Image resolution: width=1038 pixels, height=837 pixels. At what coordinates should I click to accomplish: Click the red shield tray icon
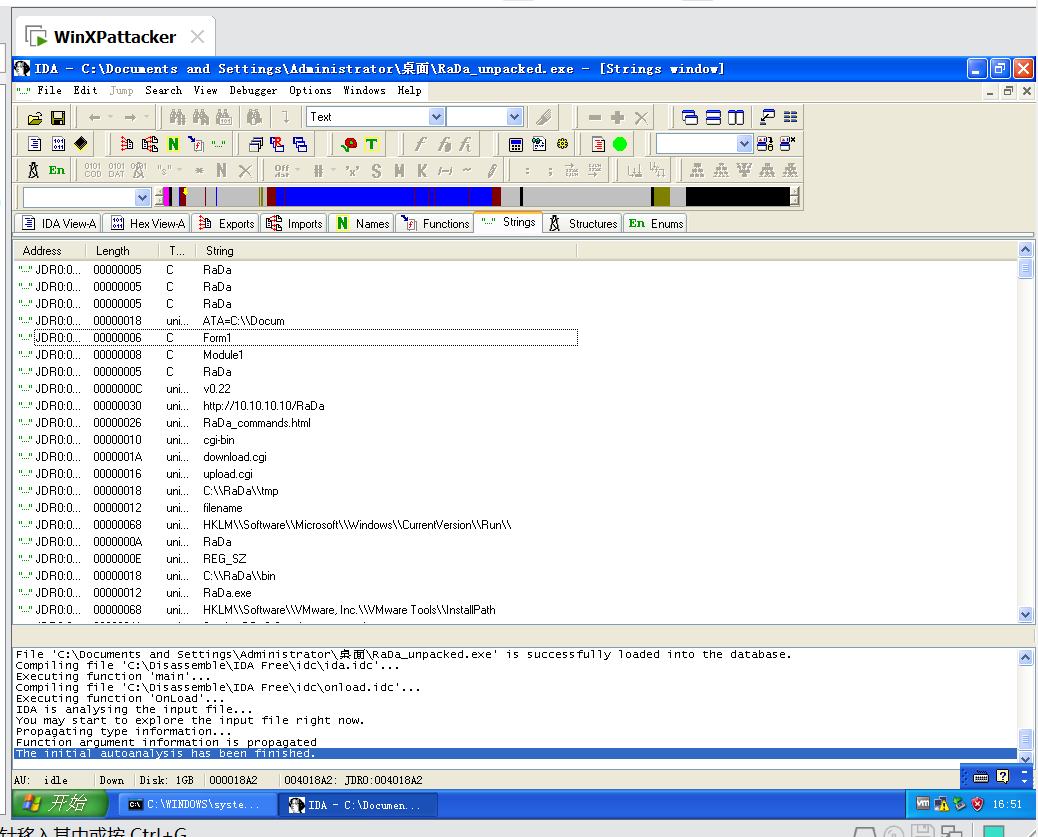(978, 804)
